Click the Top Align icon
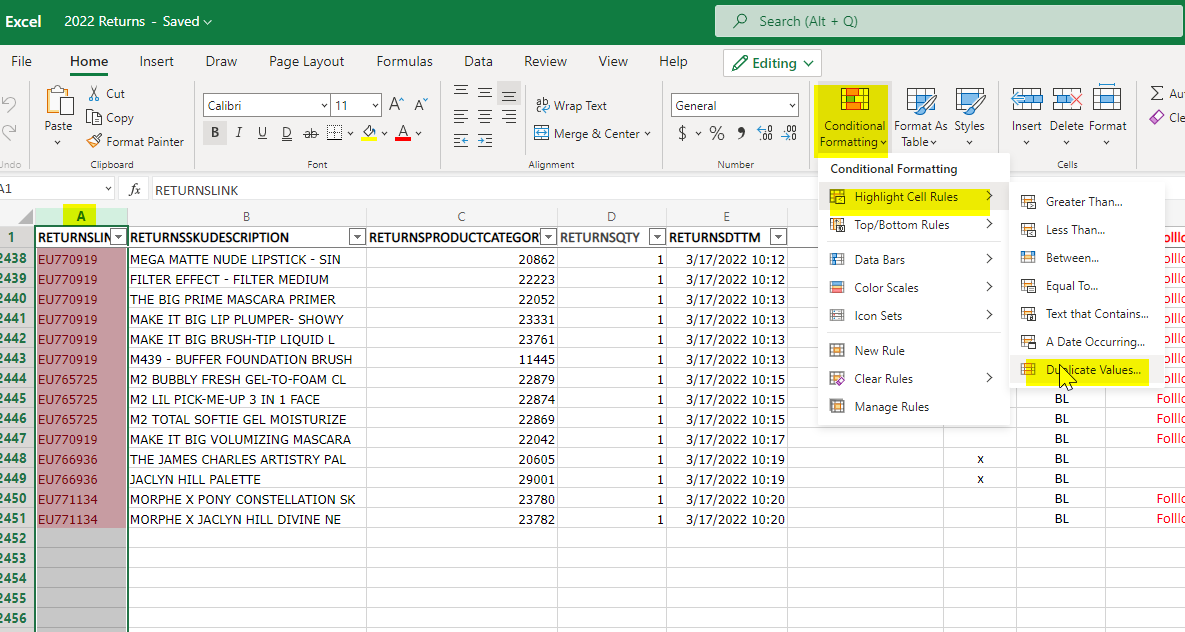This screenshot has width=1185, height=632. 461,91
